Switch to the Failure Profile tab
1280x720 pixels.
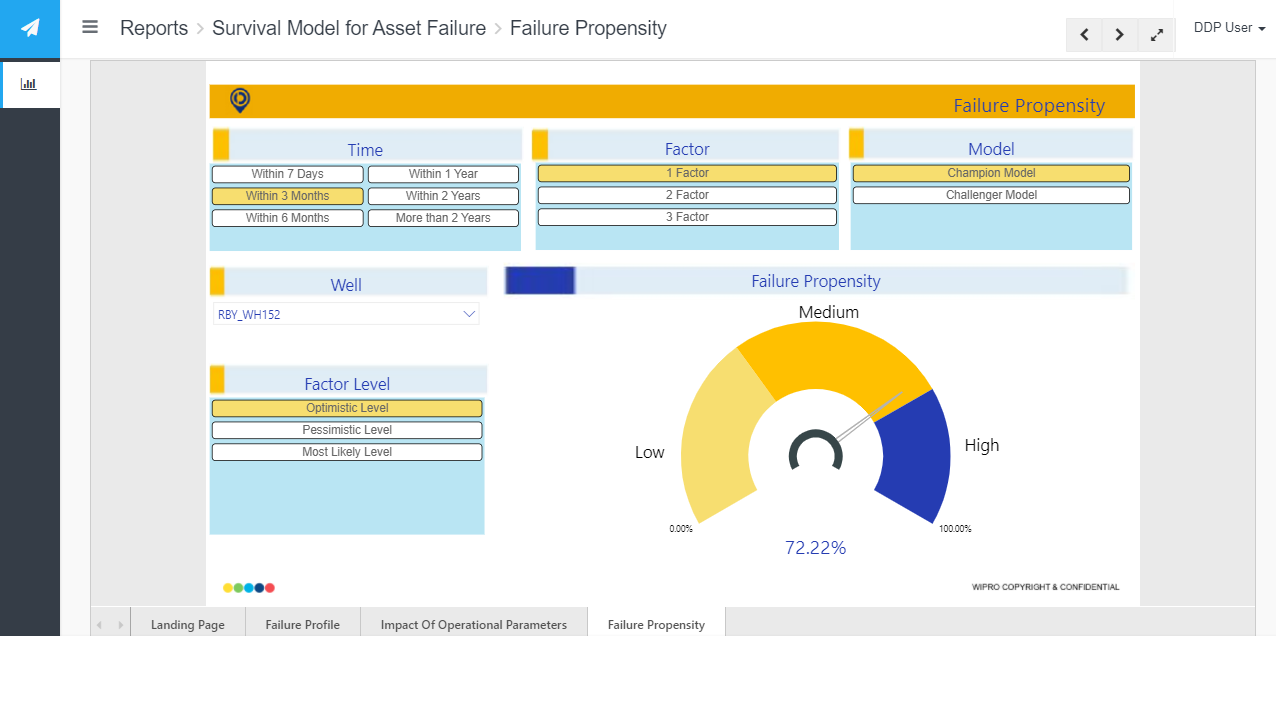point(303,624)
